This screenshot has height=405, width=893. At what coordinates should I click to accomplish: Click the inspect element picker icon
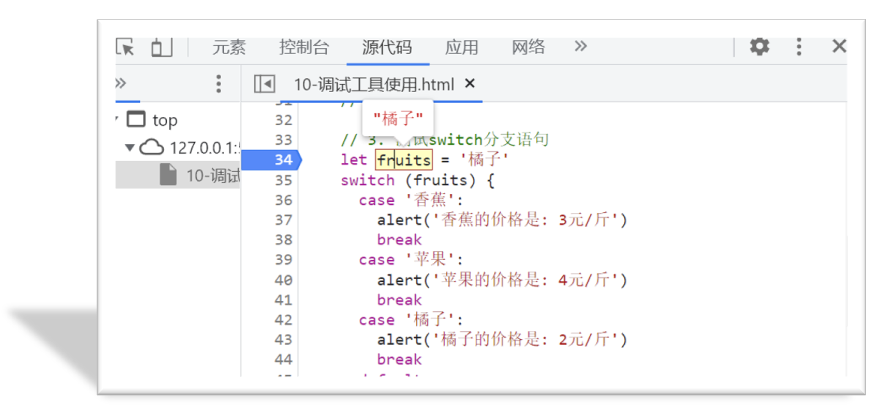(x=126, y=47)
